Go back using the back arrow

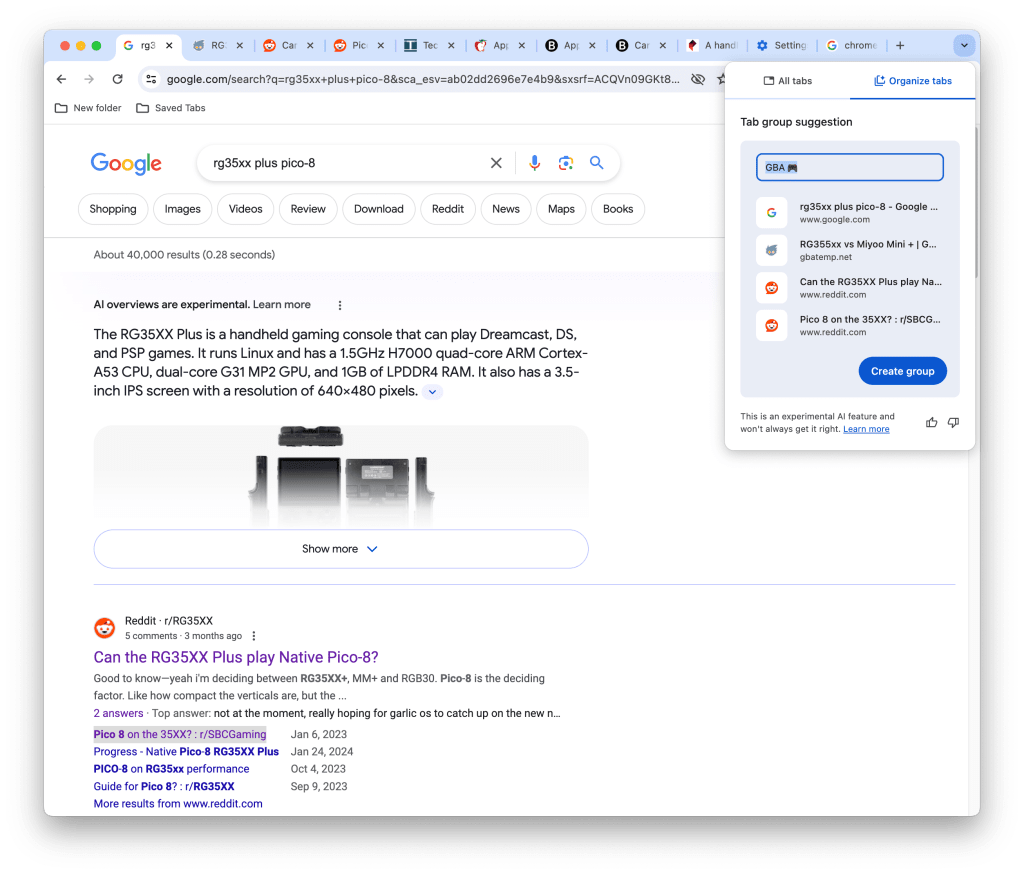pyautogui.click(x=62, y=79)
